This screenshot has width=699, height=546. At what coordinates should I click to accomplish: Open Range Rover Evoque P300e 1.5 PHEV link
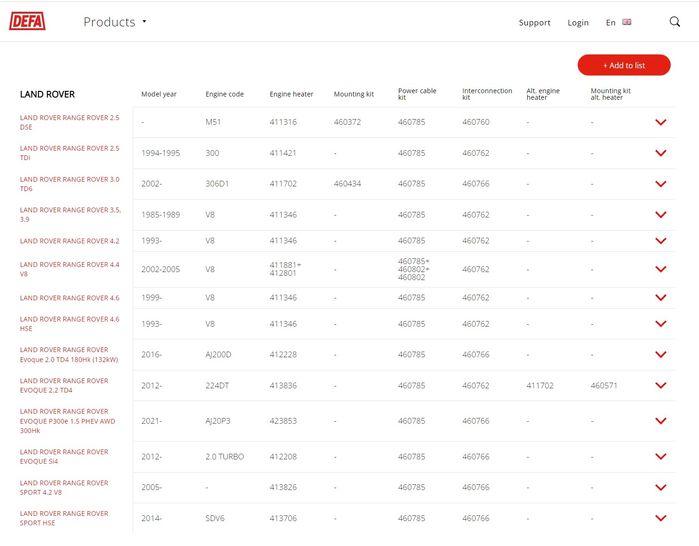pos(67,421)
